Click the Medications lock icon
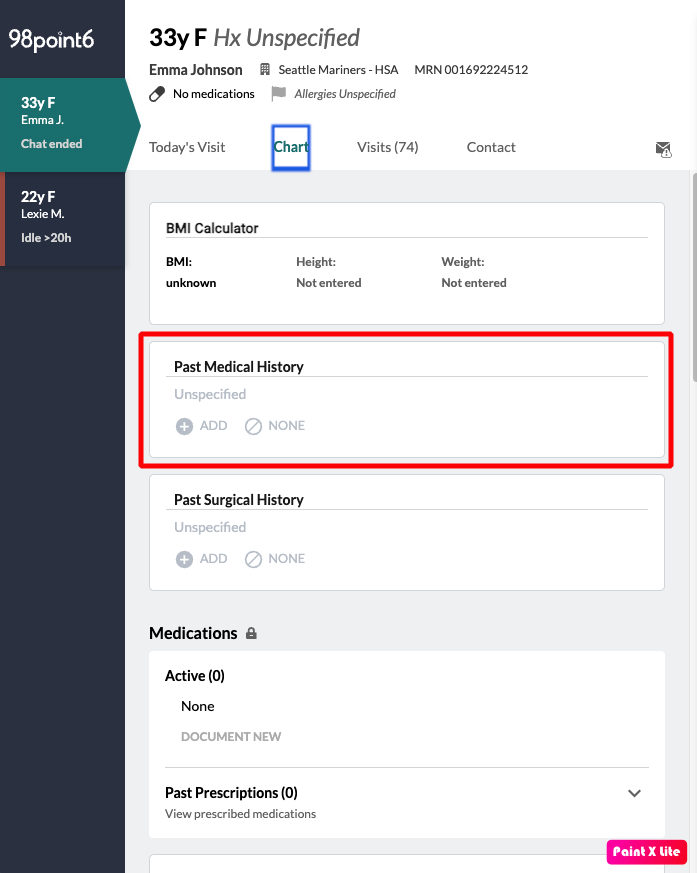697x873 pixels. tap(252, 634)
